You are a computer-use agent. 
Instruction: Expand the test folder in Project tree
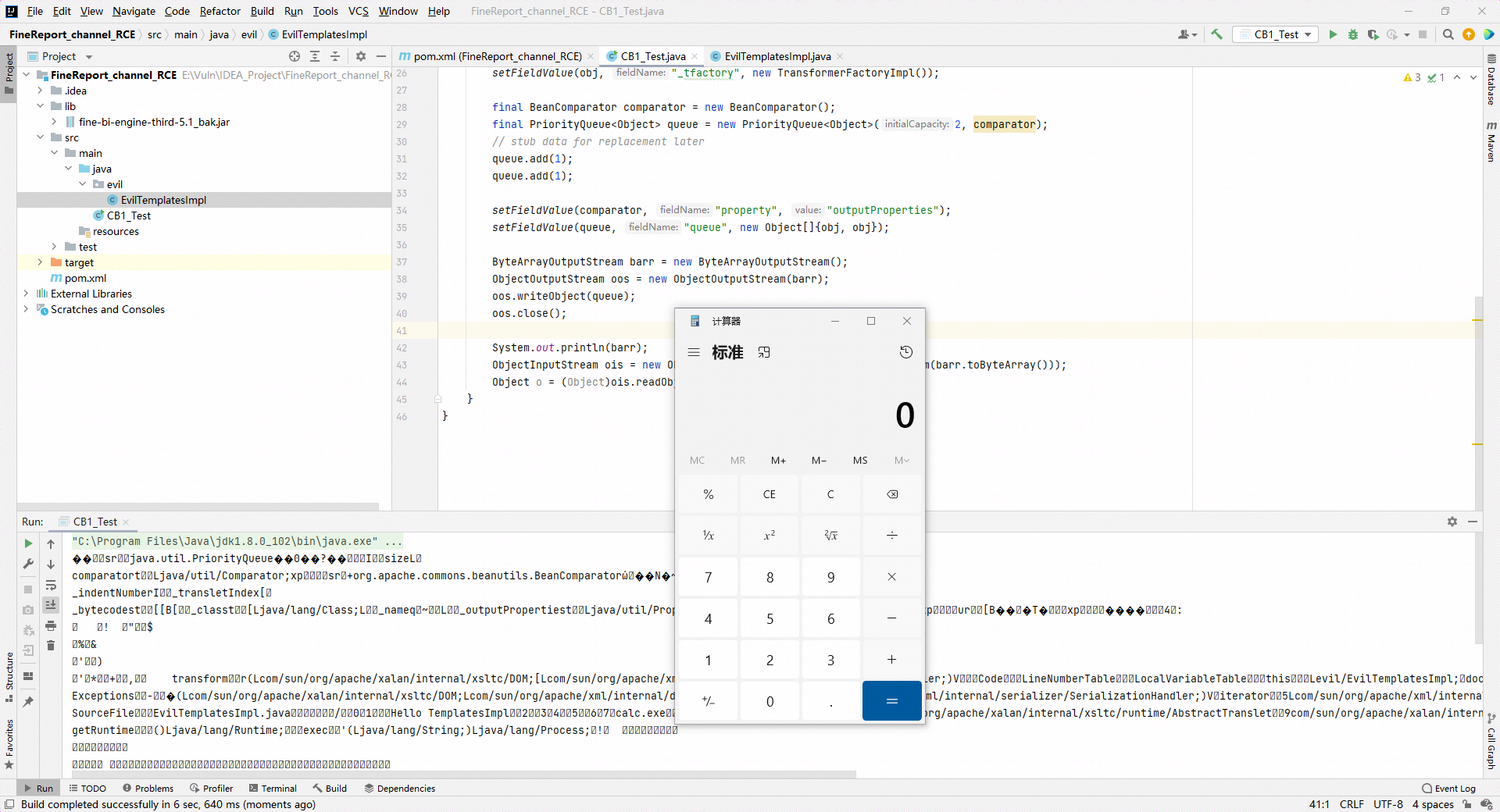[53, 247]
